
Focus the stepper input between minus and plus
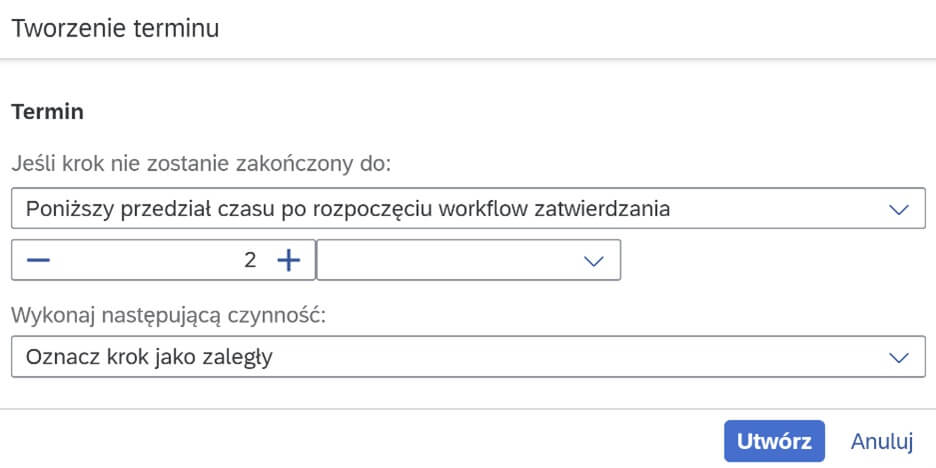163,260
